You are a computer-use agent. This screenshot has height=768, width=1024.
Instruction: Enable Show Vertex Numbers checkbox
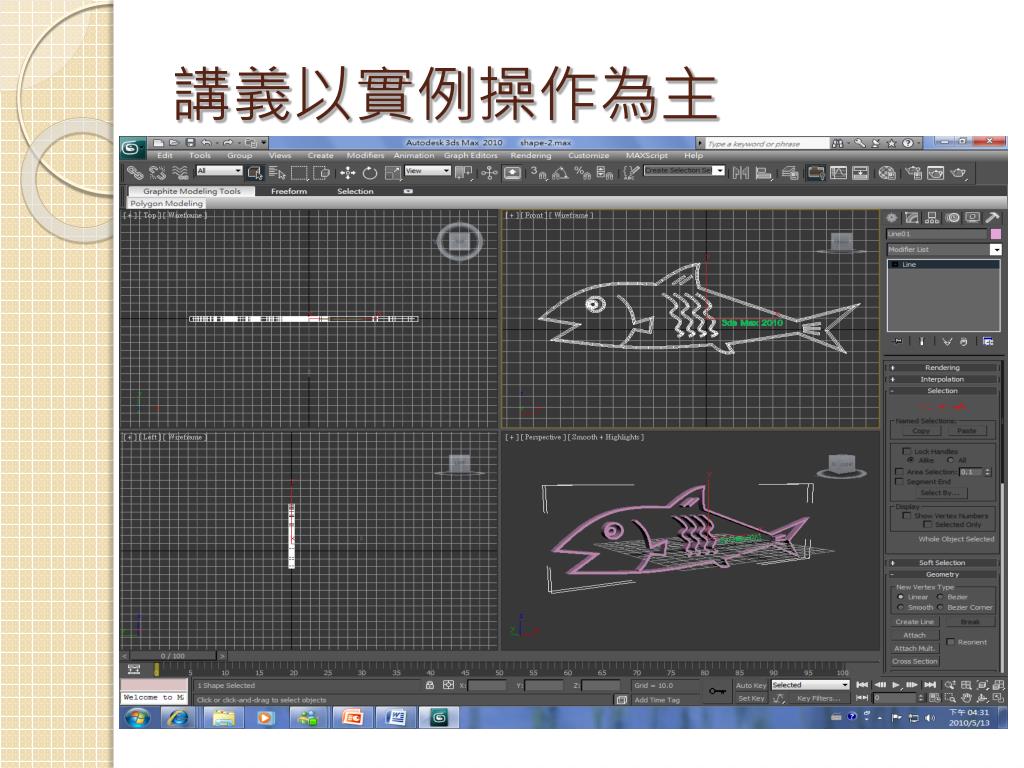click(906, 515)
